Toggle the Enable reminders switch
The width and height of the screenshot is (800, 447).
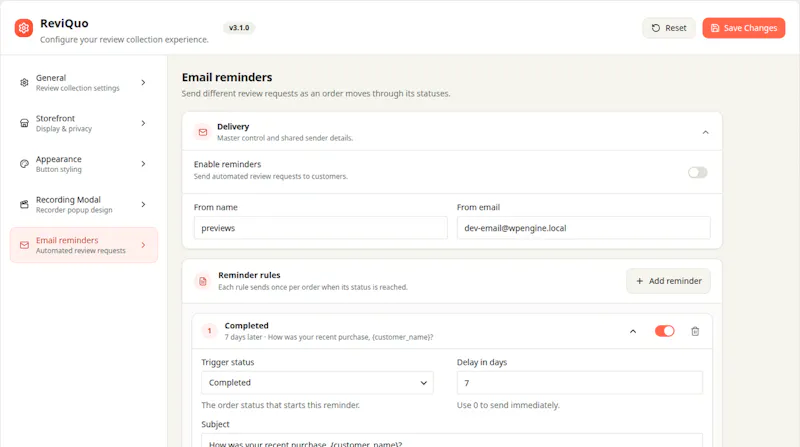coord(697,172)
